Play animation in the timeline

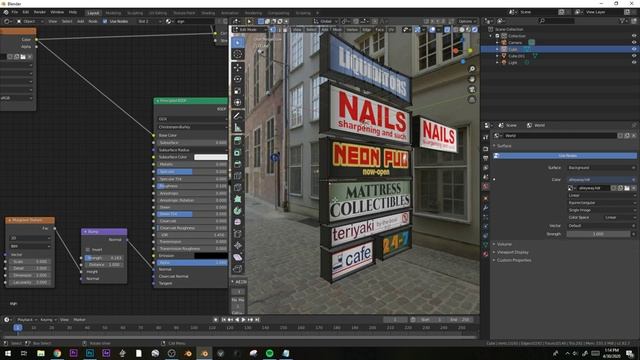[x=244, y=320]
